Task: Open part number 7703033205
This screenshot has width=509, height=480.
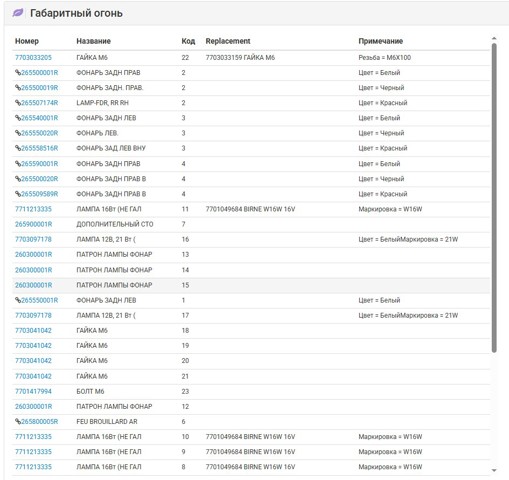Action: click(x=33, y=57)
